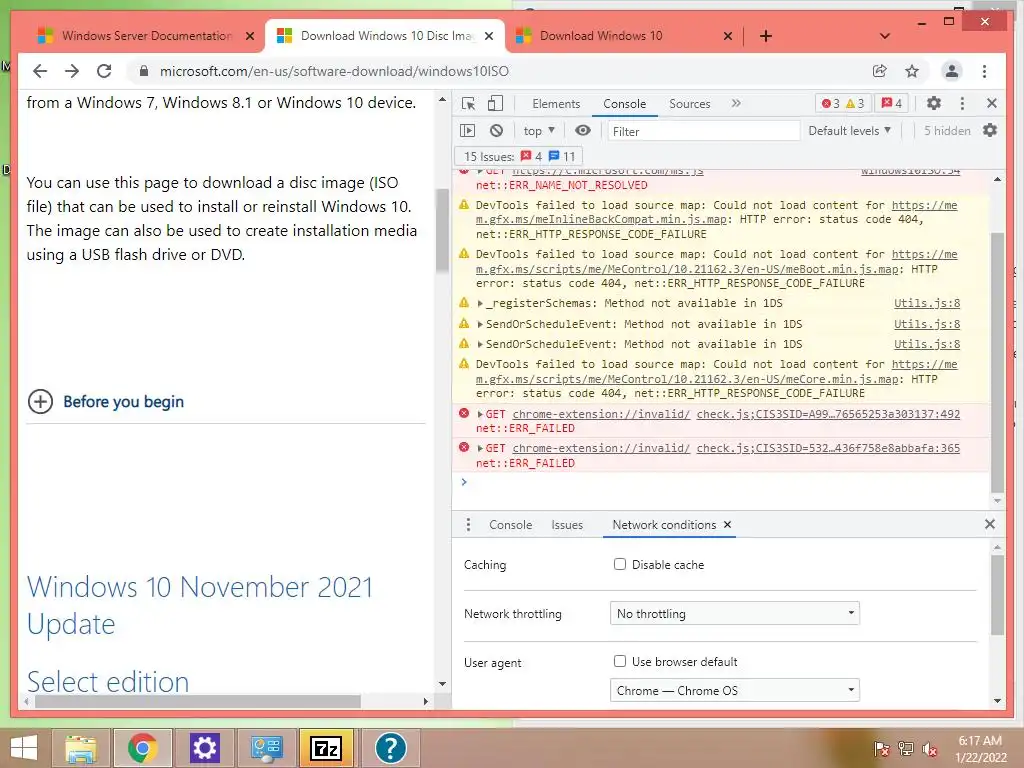Switch to the Elements panel tab
The width and height of the screenshot is (1024, 768).
556,104
